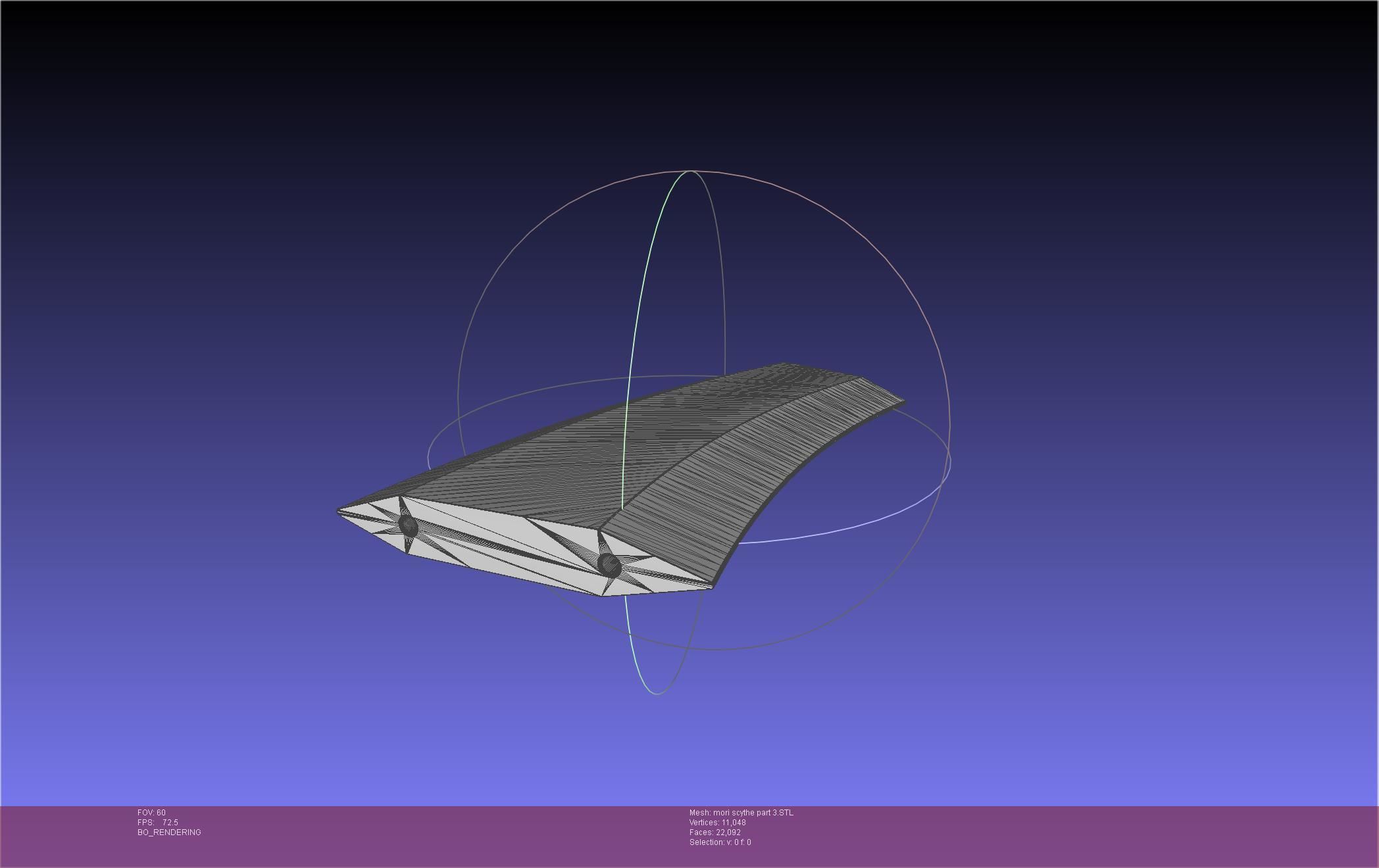Click the Faces: 22,092 label
This screenshot has height=868, width=1379.
tap(715, 832)
